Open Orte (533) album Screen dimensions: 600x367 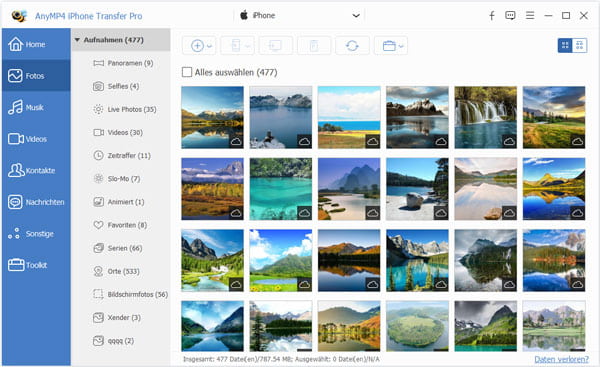coord(116,271)
